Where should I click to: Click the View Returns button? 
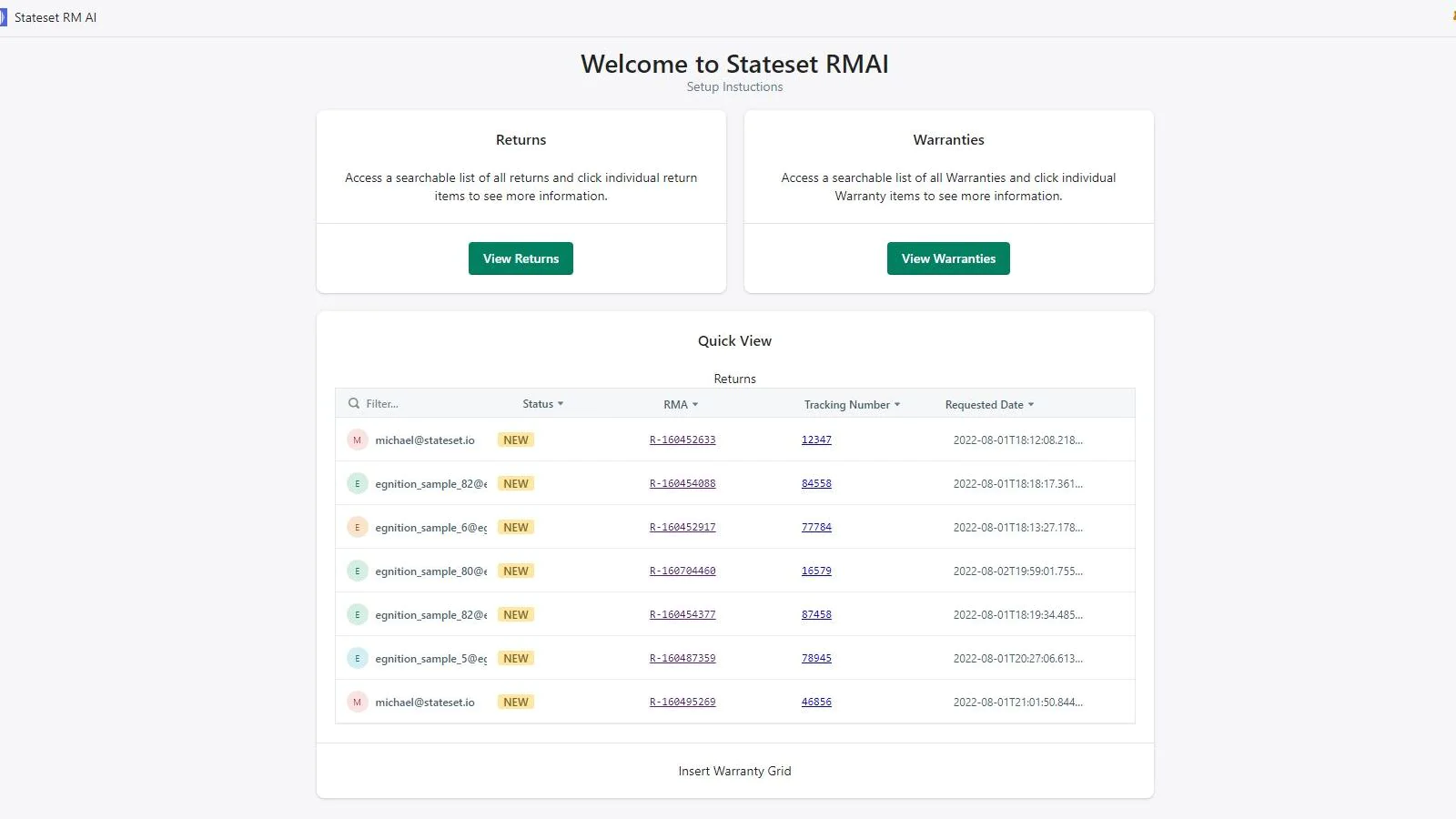tap(521, 258)
